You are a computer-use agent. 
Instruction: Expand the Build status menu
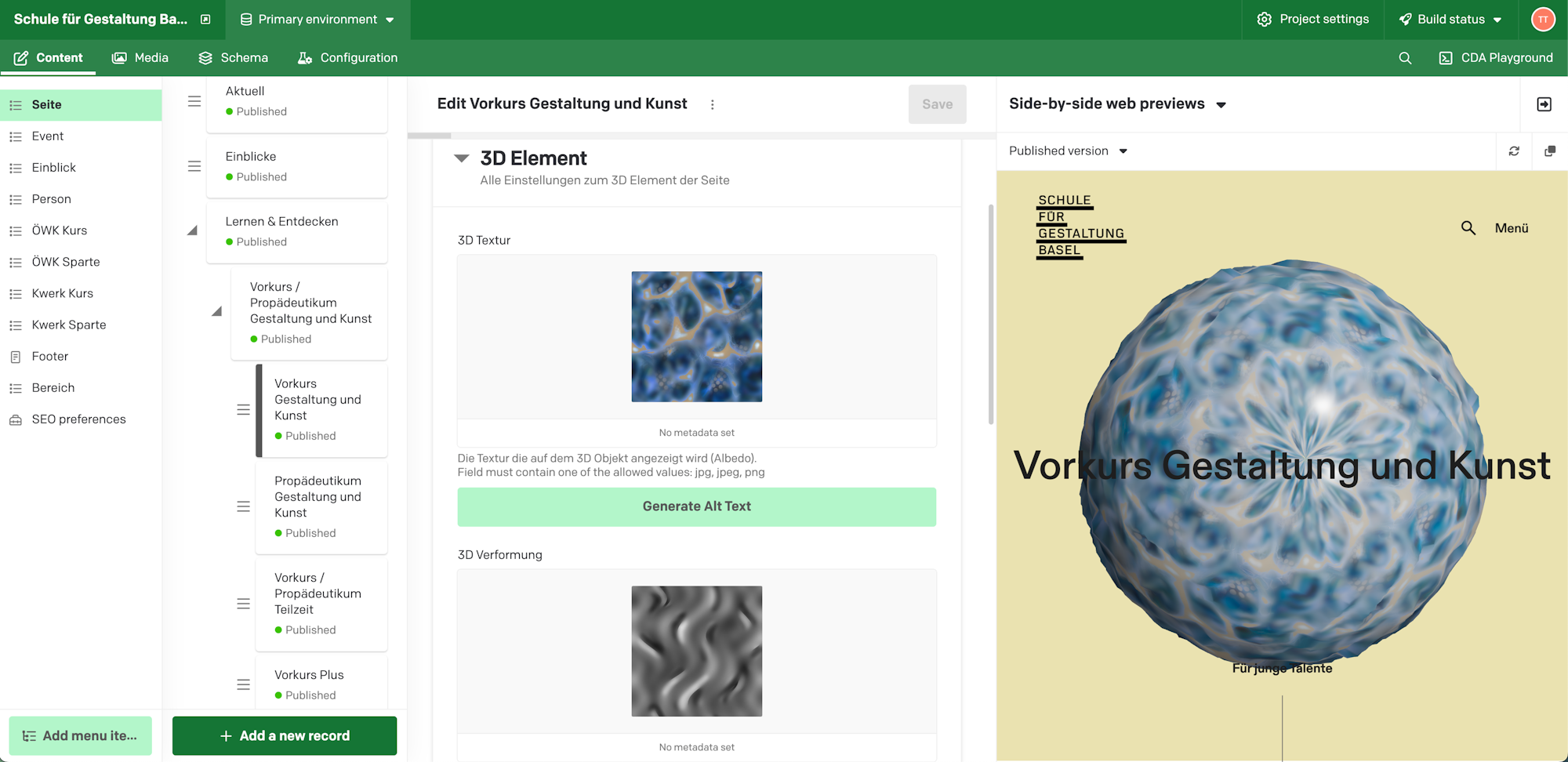(x=1450, y=20)
